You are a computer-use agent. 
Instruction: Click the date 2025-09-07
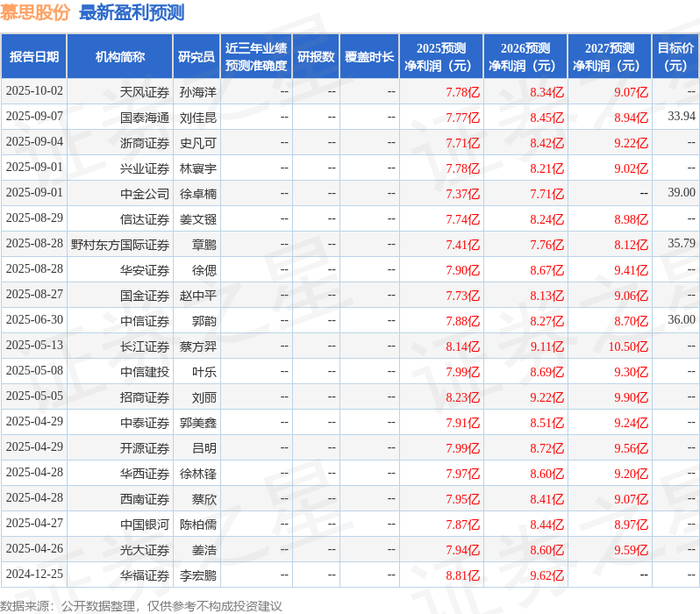click(34, 117)
